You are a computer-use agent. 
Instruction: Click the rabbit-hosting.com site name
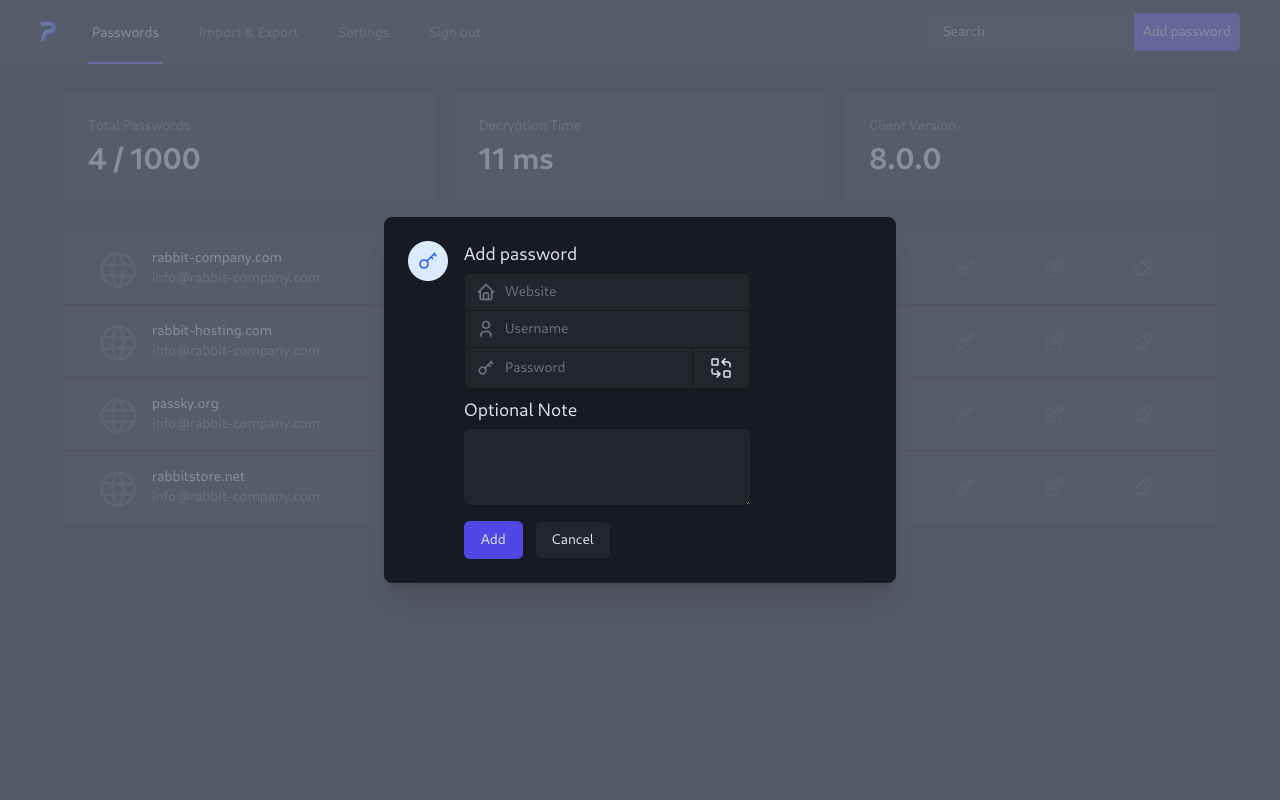pos(212,330)
